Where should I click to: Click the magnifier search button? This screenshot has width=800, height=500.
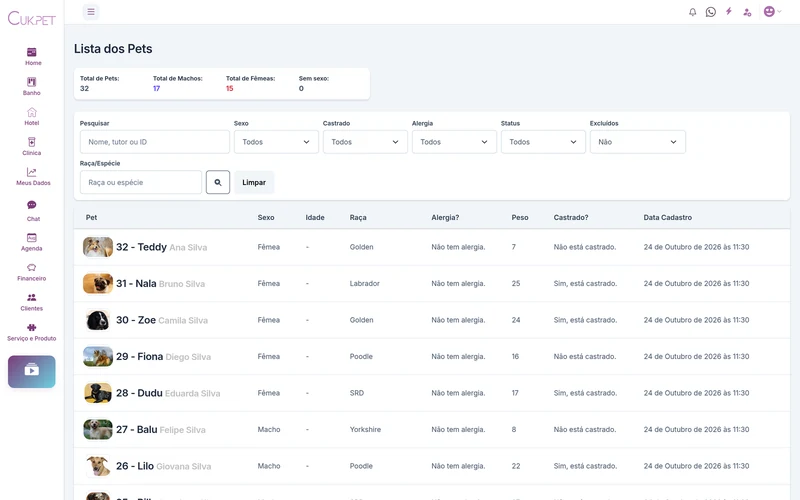218,182
